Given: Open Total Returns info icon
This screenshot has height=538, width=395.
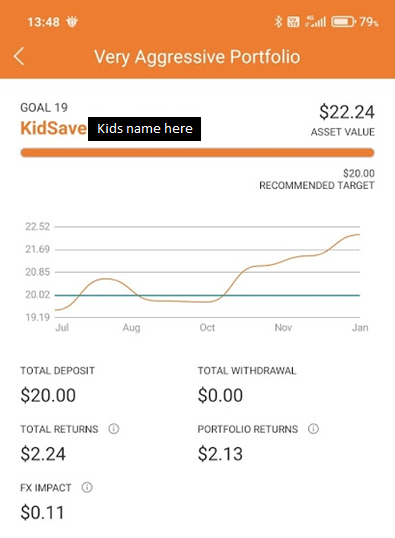Looking at the screenshot, I should 114,429.
